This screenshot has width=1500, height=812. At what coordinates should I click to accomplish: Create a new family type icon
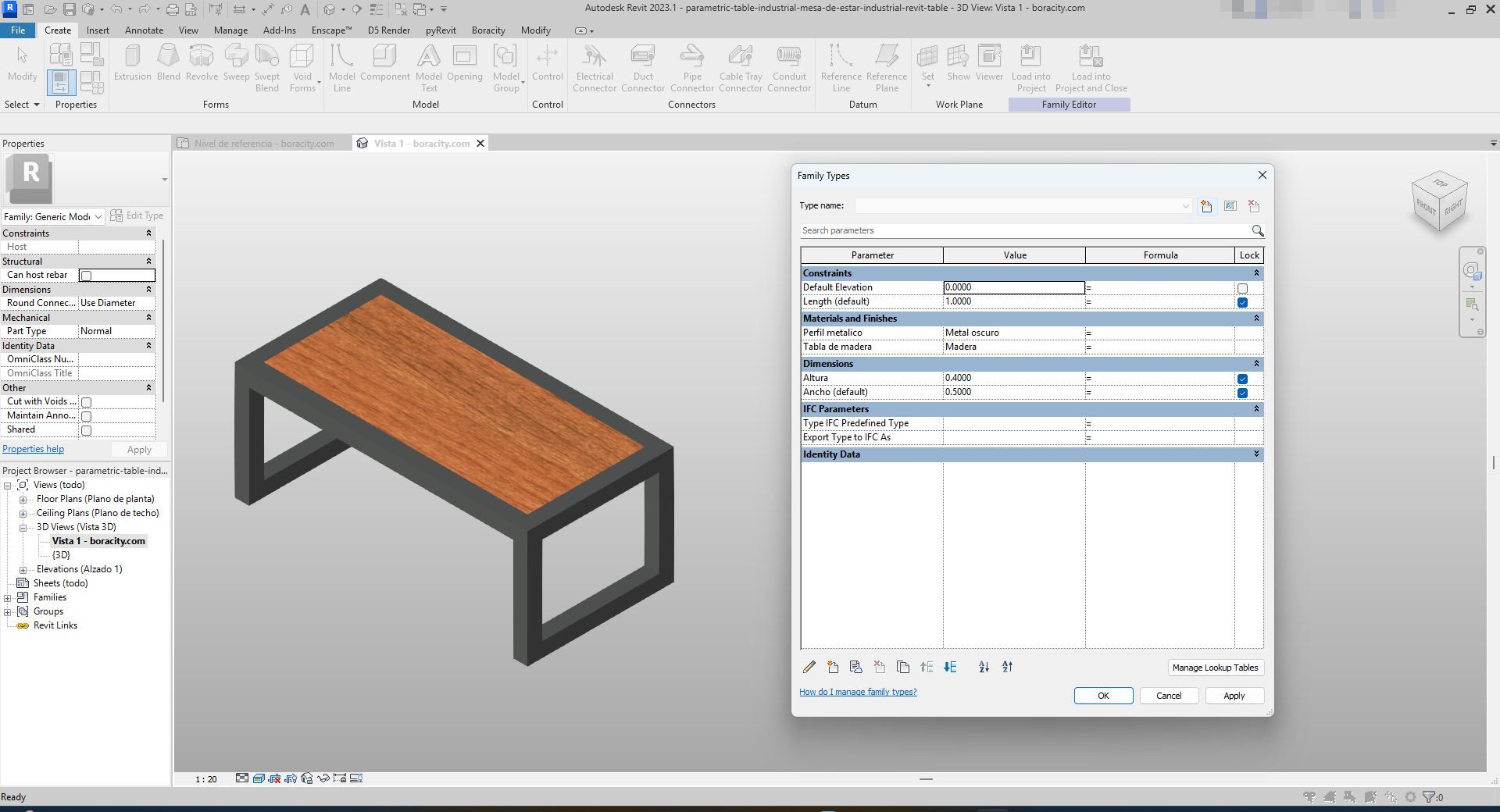coord(1206,206)
